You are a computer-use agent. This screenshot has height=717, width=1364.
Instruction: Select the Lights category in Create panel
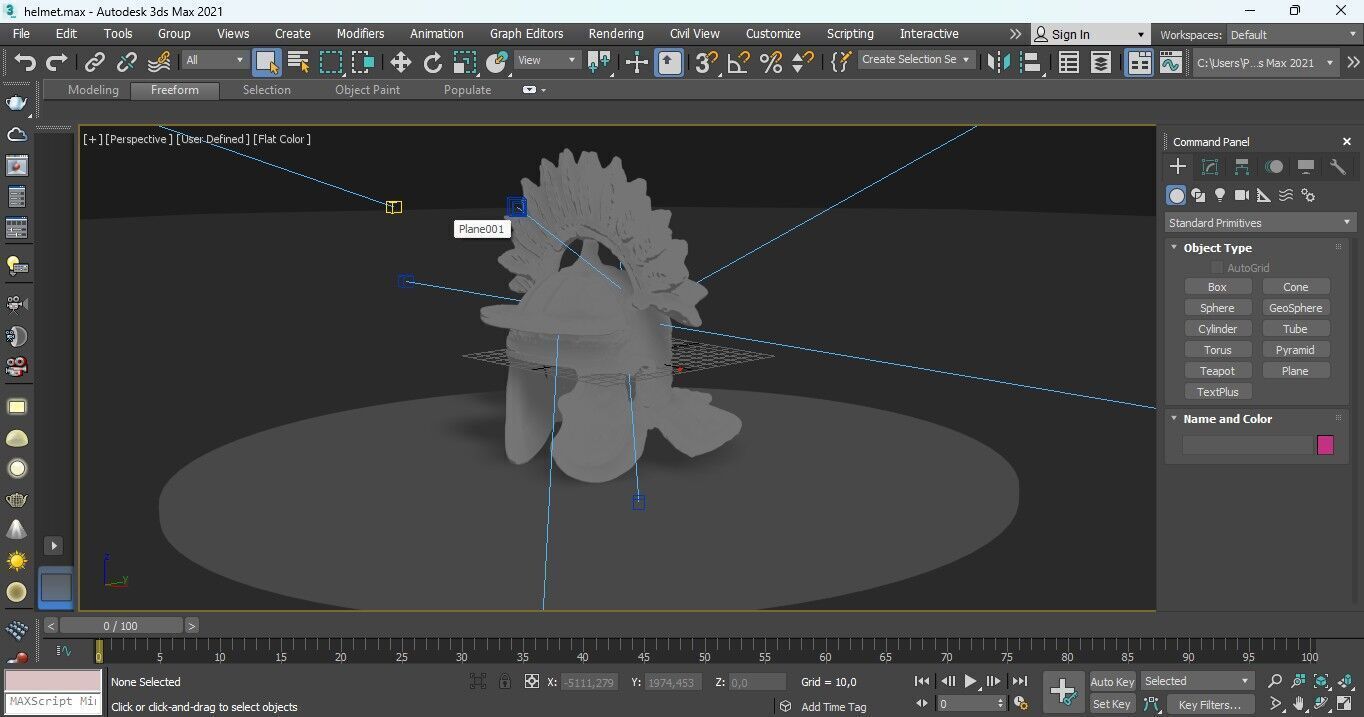(1220, 195)
